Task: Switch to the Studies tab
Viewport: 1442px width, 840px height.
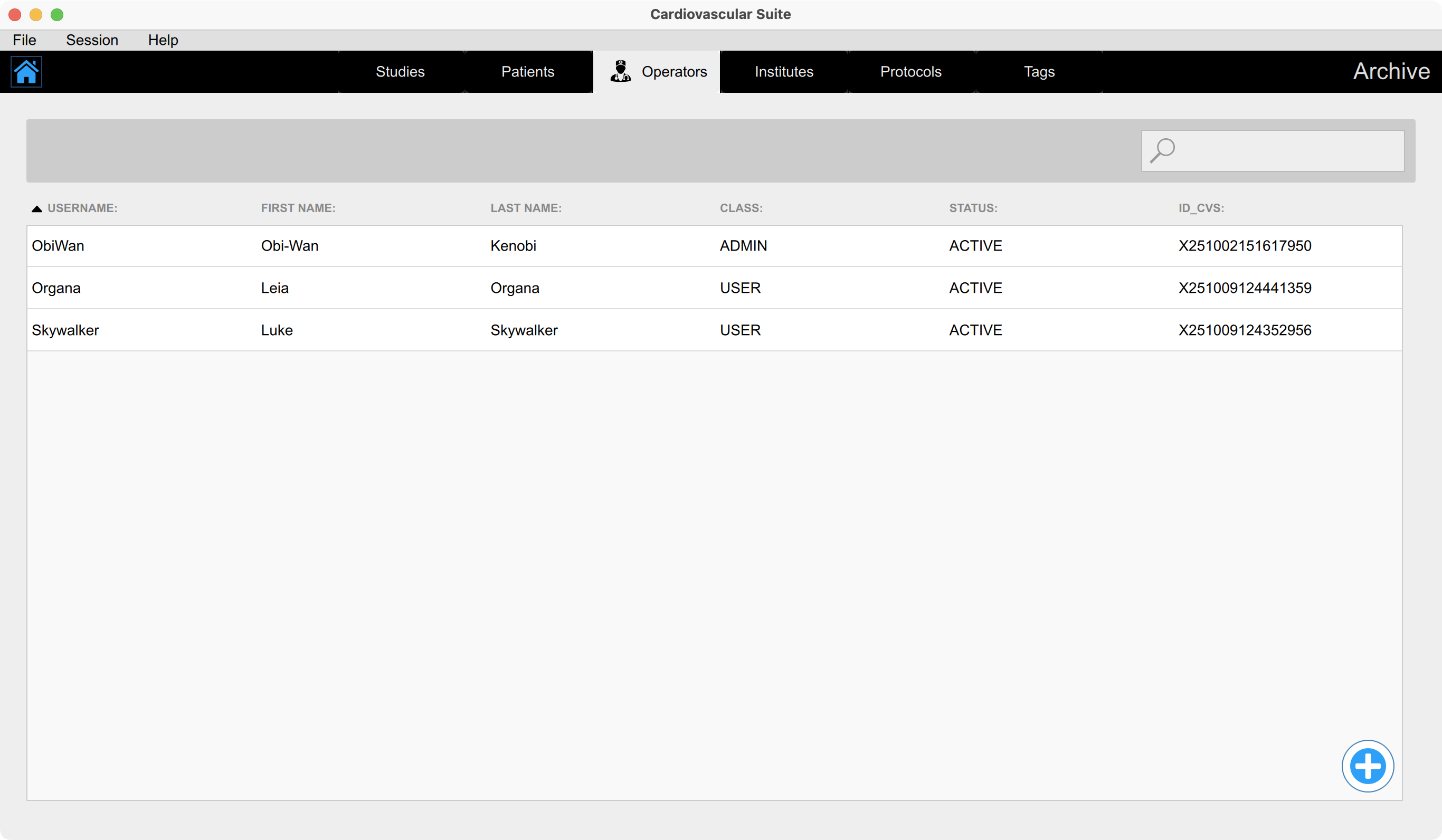Action: (400, 71)
